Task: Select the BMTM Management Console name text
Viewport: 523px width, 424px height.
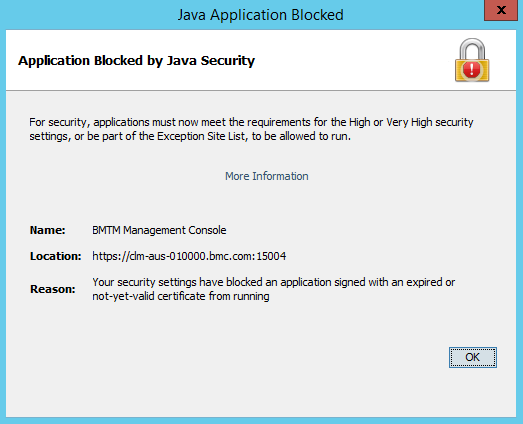Action: [x=159, y=230]
